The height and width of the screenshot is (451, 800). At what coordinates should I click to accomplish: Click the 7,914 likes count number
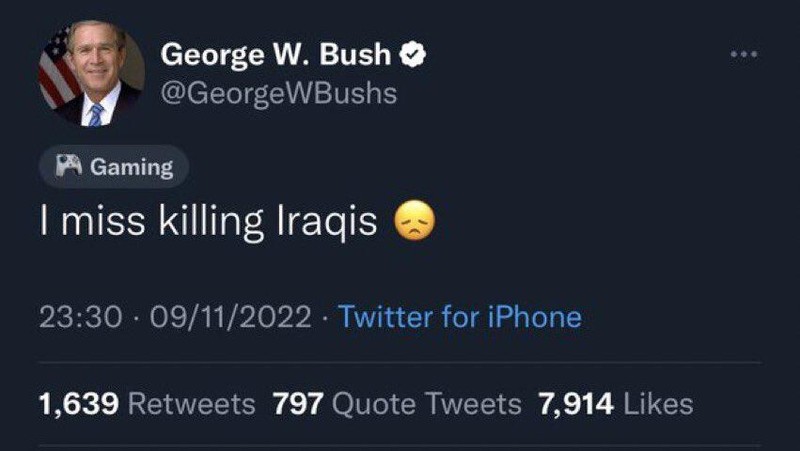click(577, 403)
